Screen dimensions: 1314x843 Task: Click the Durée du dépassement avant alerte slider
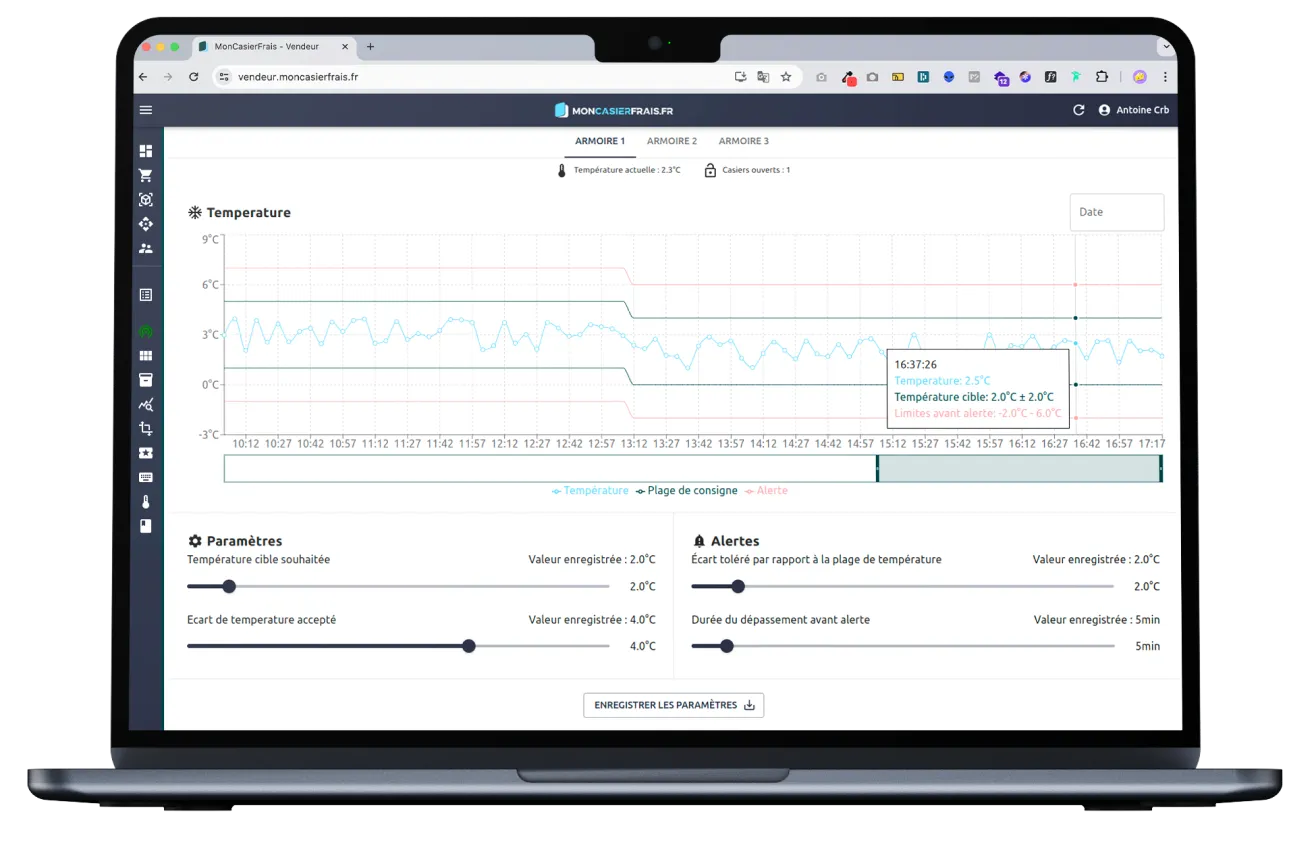[903, 646]
